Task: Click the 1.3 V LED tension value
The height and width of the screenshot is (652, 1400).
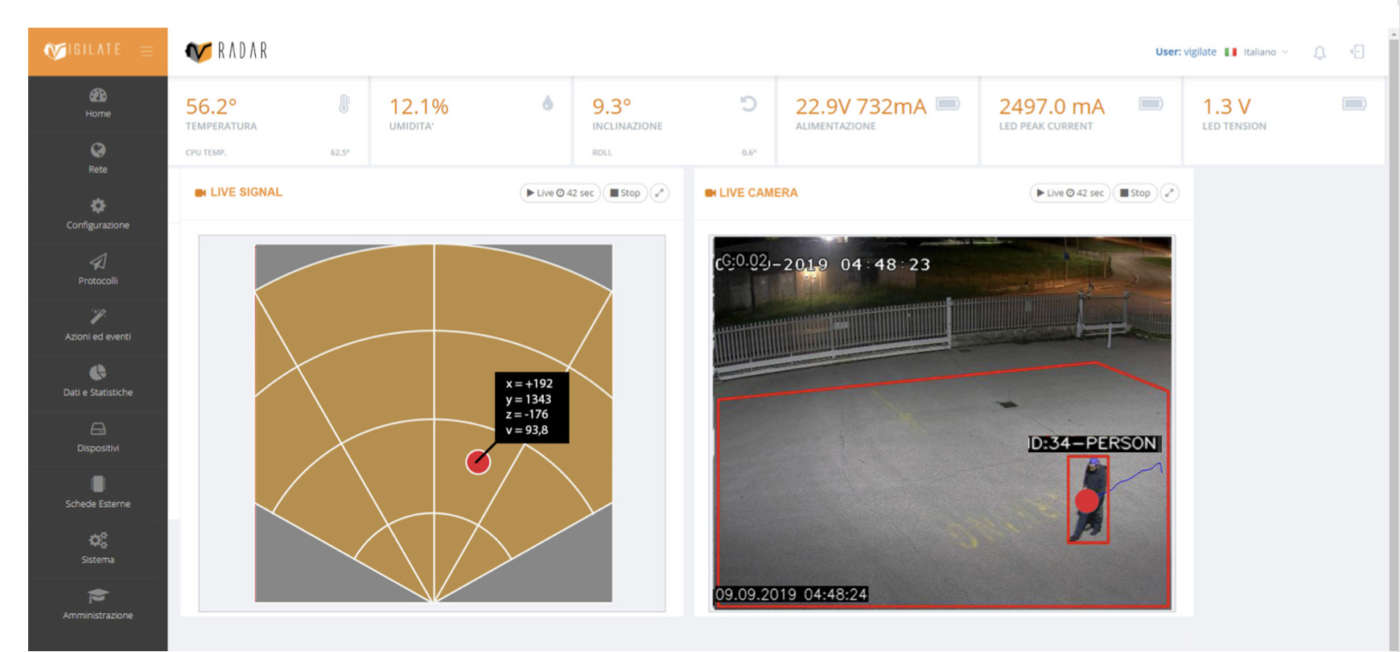Action: [x=1226, y=106]
